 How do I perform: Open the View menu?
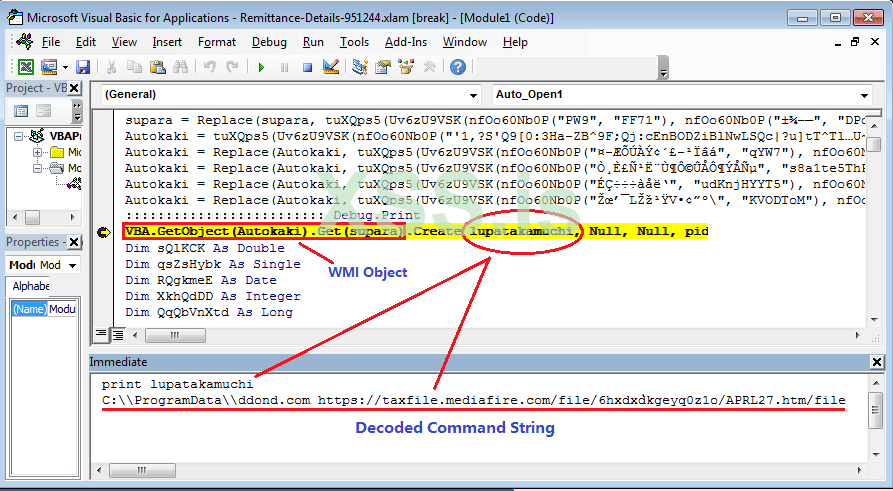[124, 42]
